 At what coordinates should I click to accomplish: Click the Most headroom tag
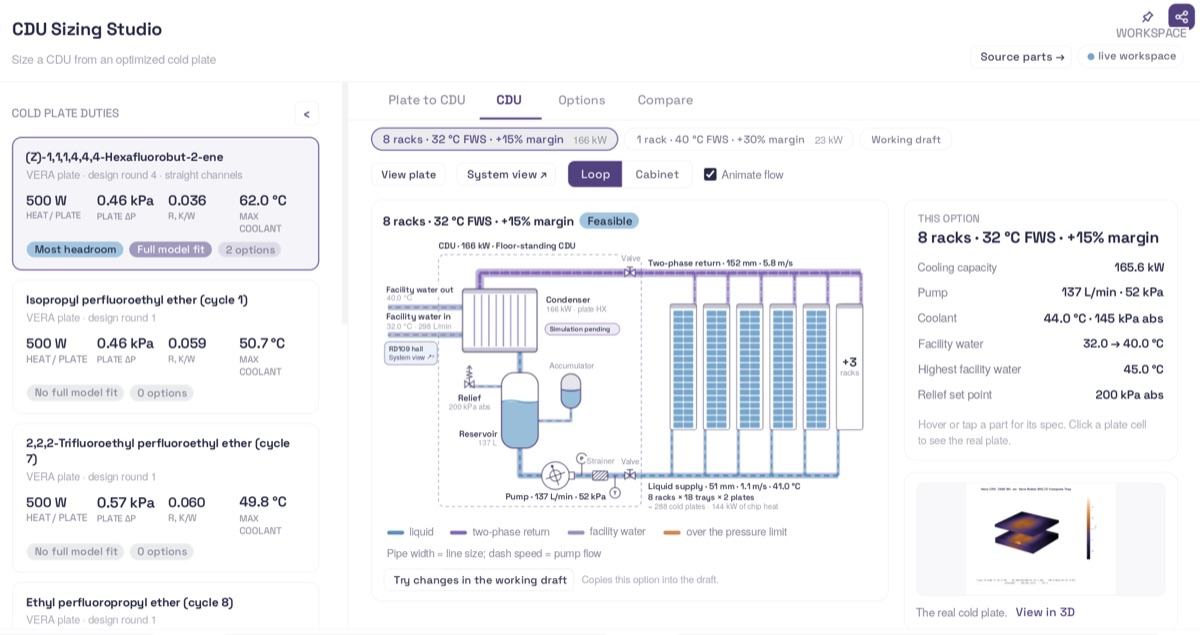point(75,249)
